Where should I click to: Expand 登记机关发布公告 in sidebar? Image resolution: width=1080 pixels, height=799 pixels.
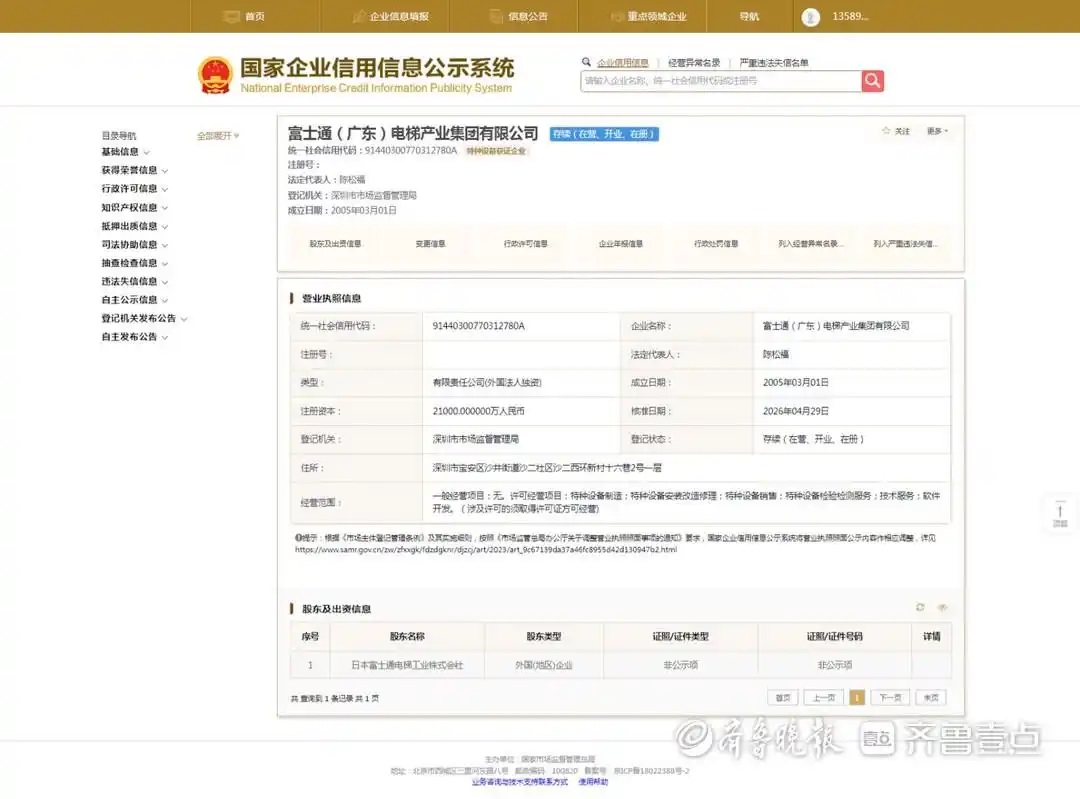pos(144,319)
